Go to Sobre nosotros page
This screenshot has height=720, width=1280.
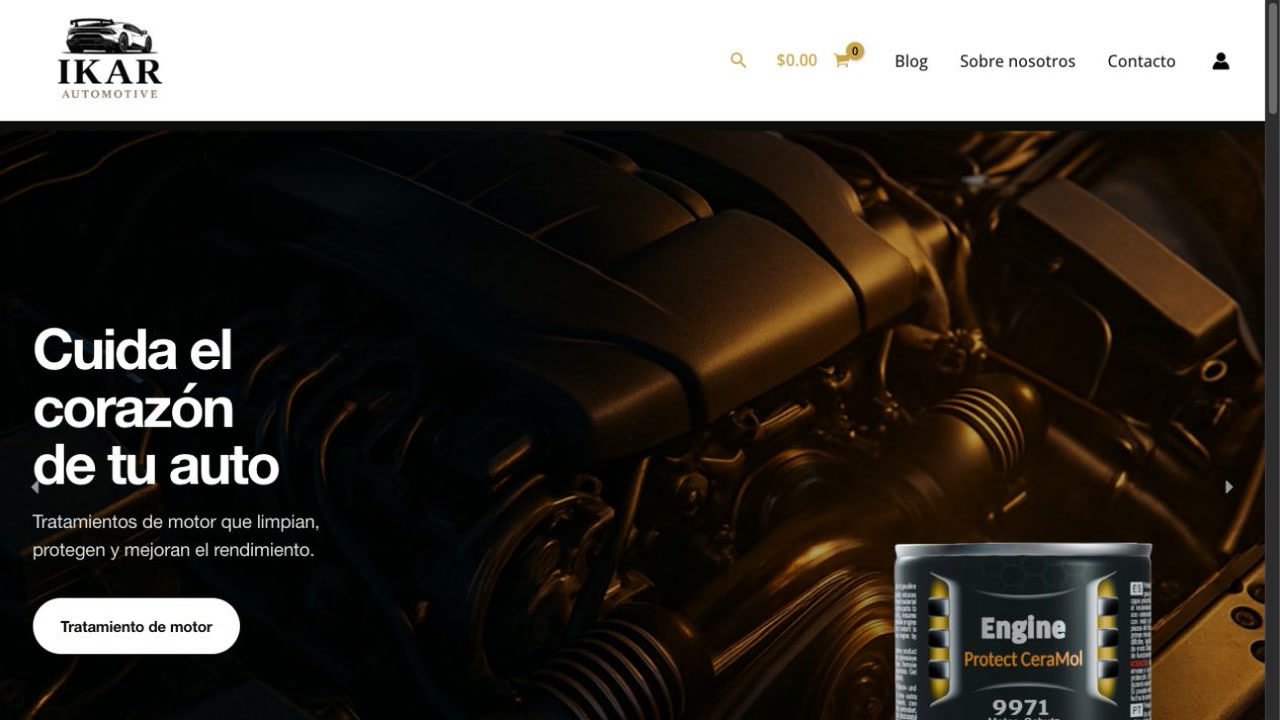(x=1017, y=61)
